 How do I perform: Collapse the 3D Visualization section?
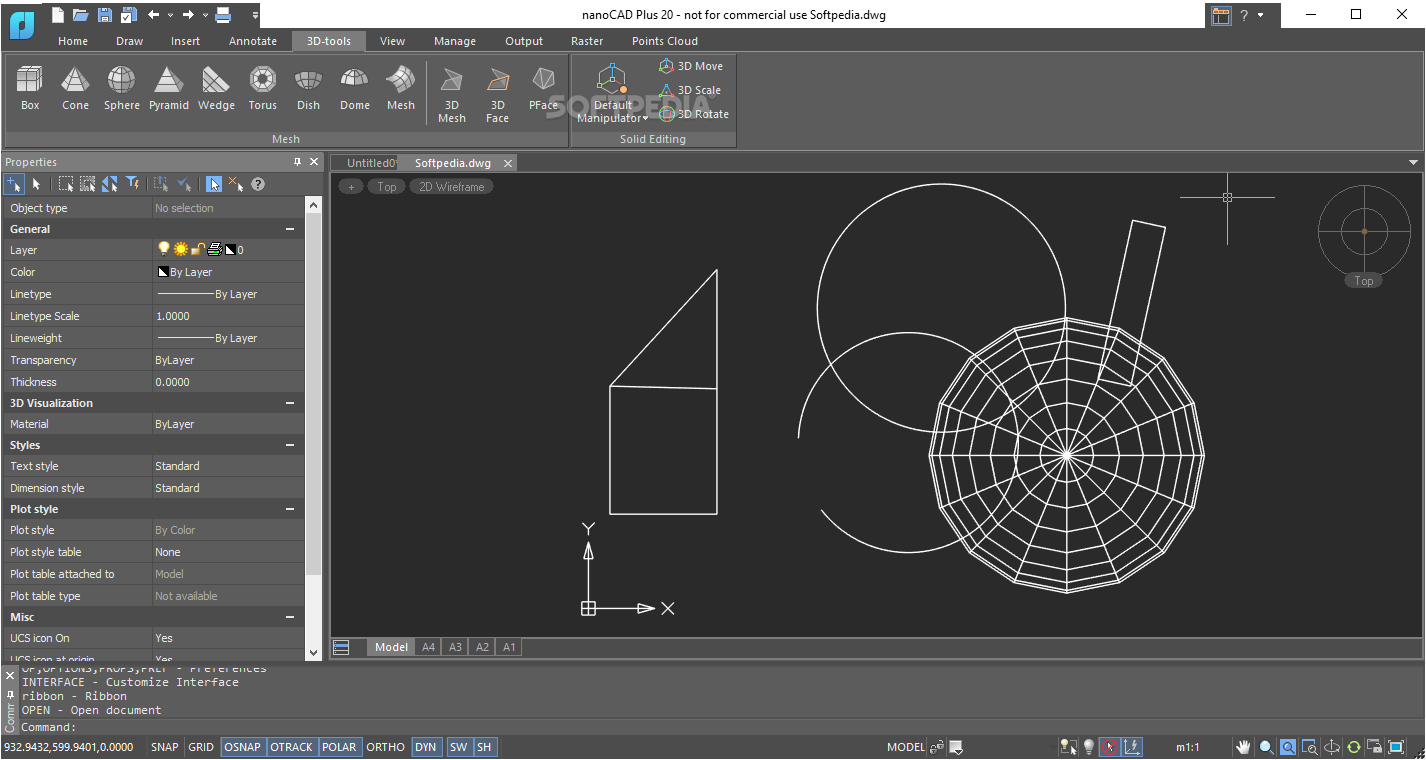tap(290, 403)
